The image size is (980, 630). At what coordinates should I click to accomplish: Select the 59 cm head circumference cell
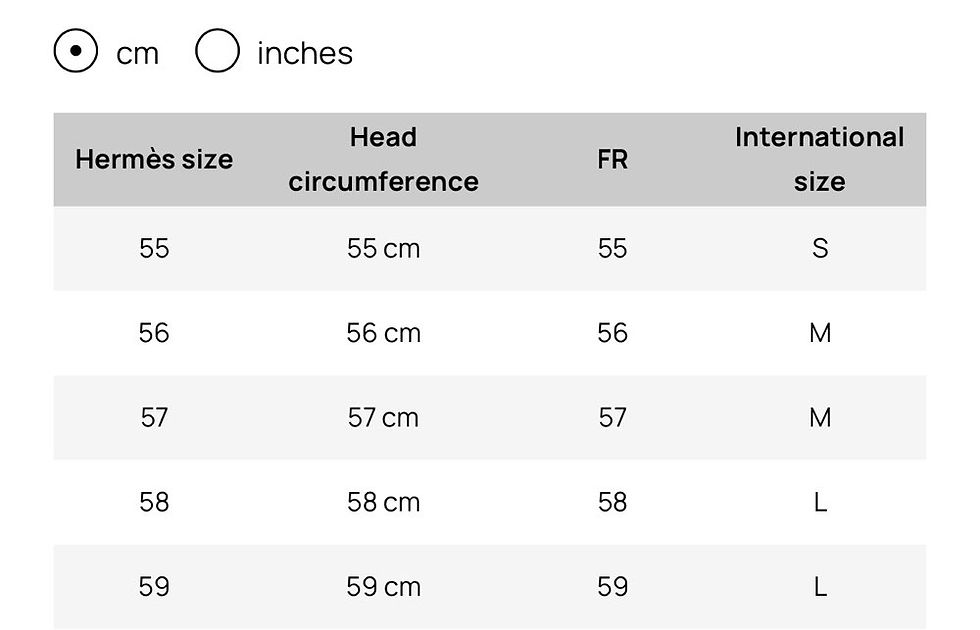(383, 587)
